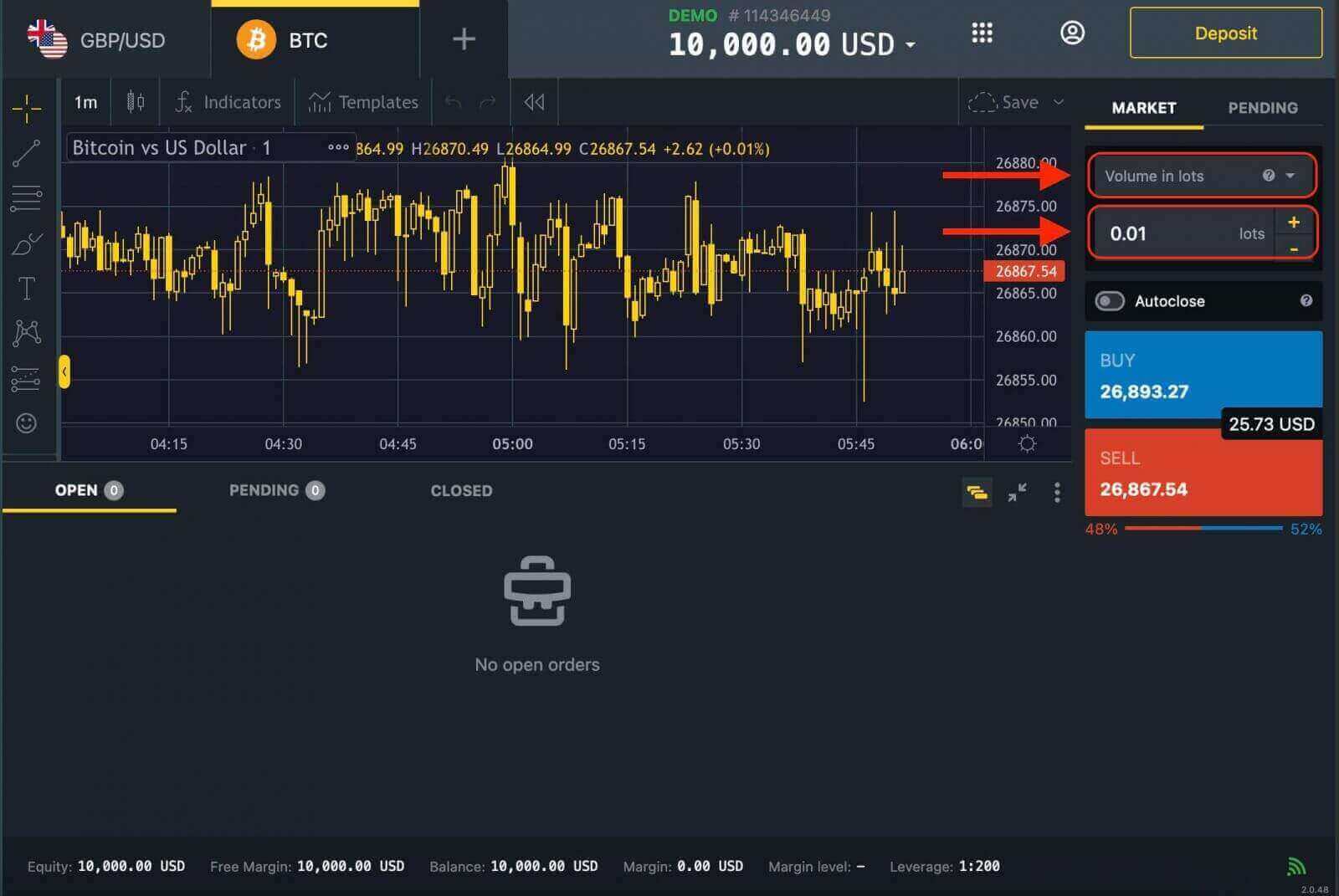Screen dimensions: 1339x896
Task: Expand the Volume in lots dropdown
Action: point(1290,176)
